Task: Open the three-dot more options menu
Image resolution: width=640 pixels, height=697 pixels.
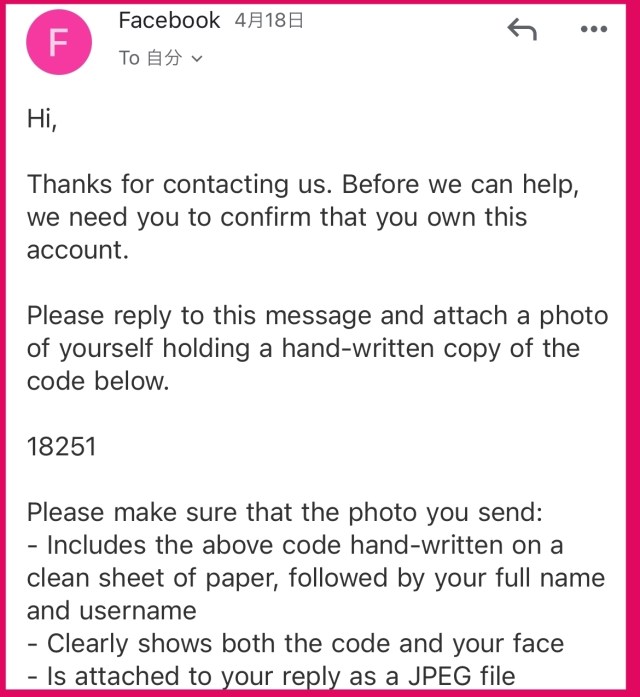Action: 594,29
